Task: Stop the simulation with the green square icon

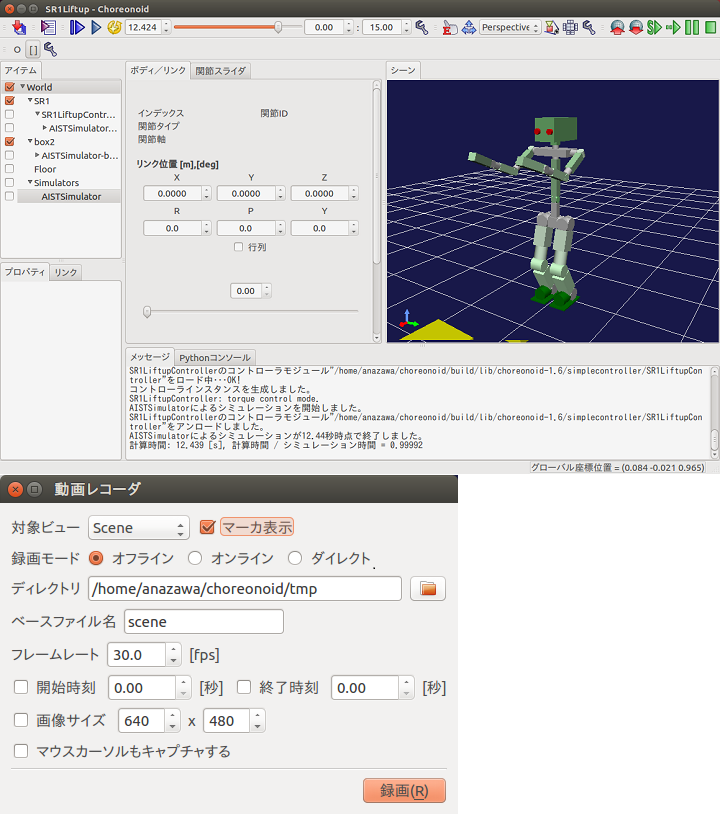Action: tap(709, 28)
